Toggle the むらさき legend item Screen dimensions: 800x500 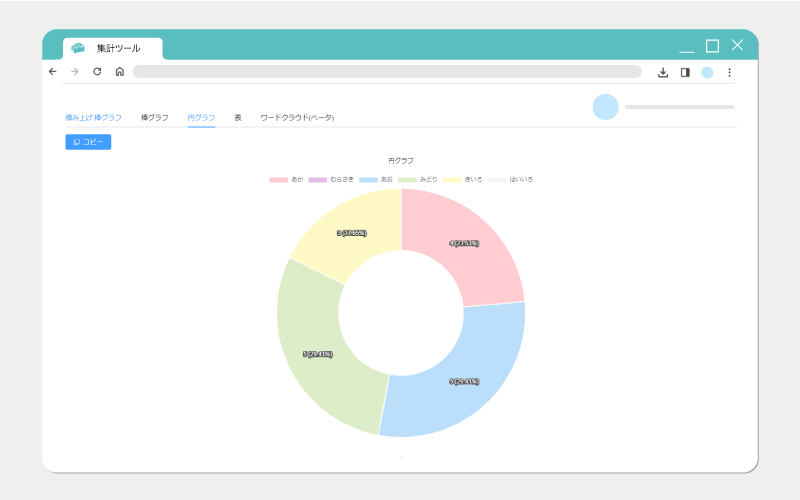point(331,180)
